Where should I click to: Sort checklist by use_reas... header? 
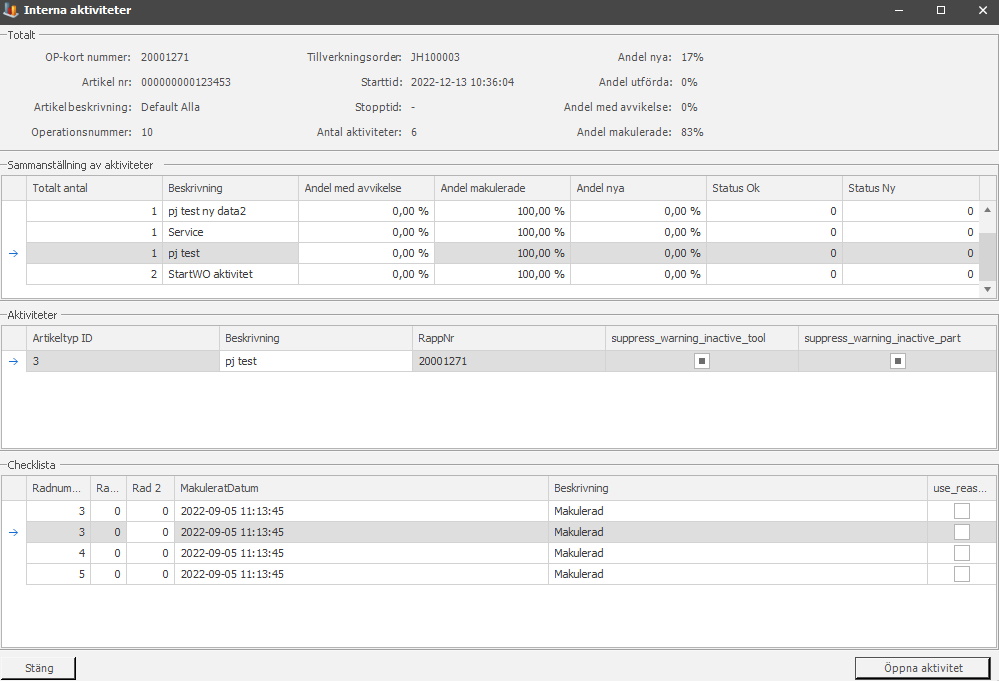961,488
